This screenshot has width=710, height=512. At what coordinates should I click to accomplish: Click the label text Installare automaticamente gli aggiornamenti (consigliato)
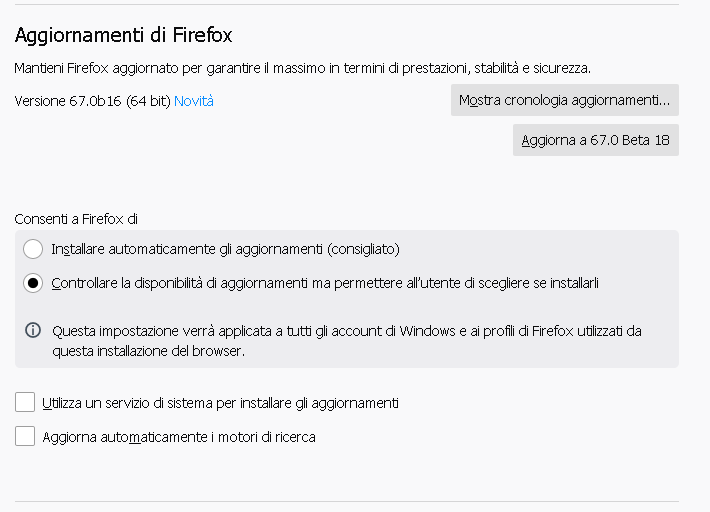(225, 249)
